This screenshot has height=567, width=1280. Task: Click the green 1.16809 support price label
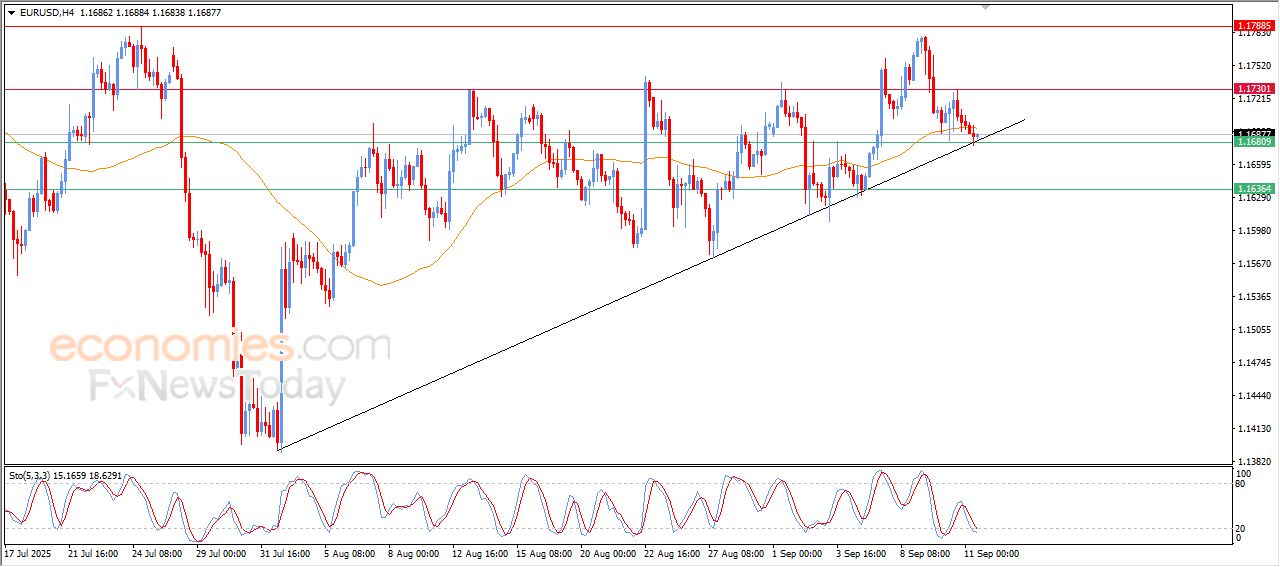[x=1254, y=142]
